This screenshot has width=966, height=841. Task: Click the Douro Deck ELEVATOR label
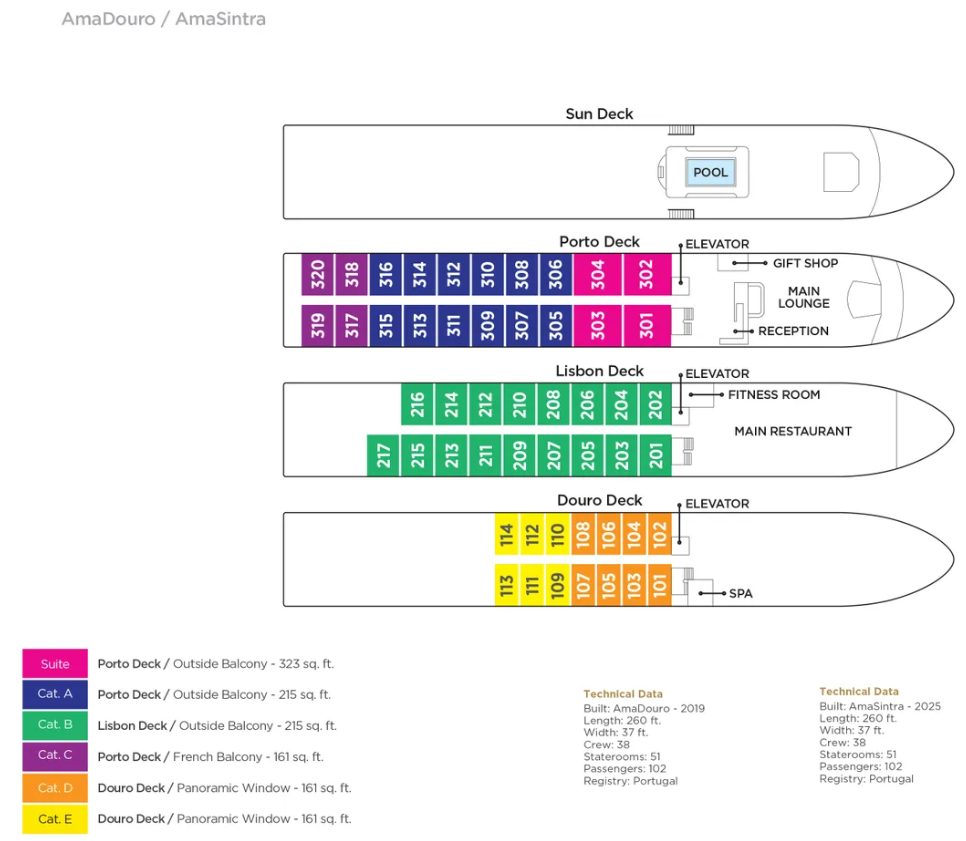click(717, 503)
